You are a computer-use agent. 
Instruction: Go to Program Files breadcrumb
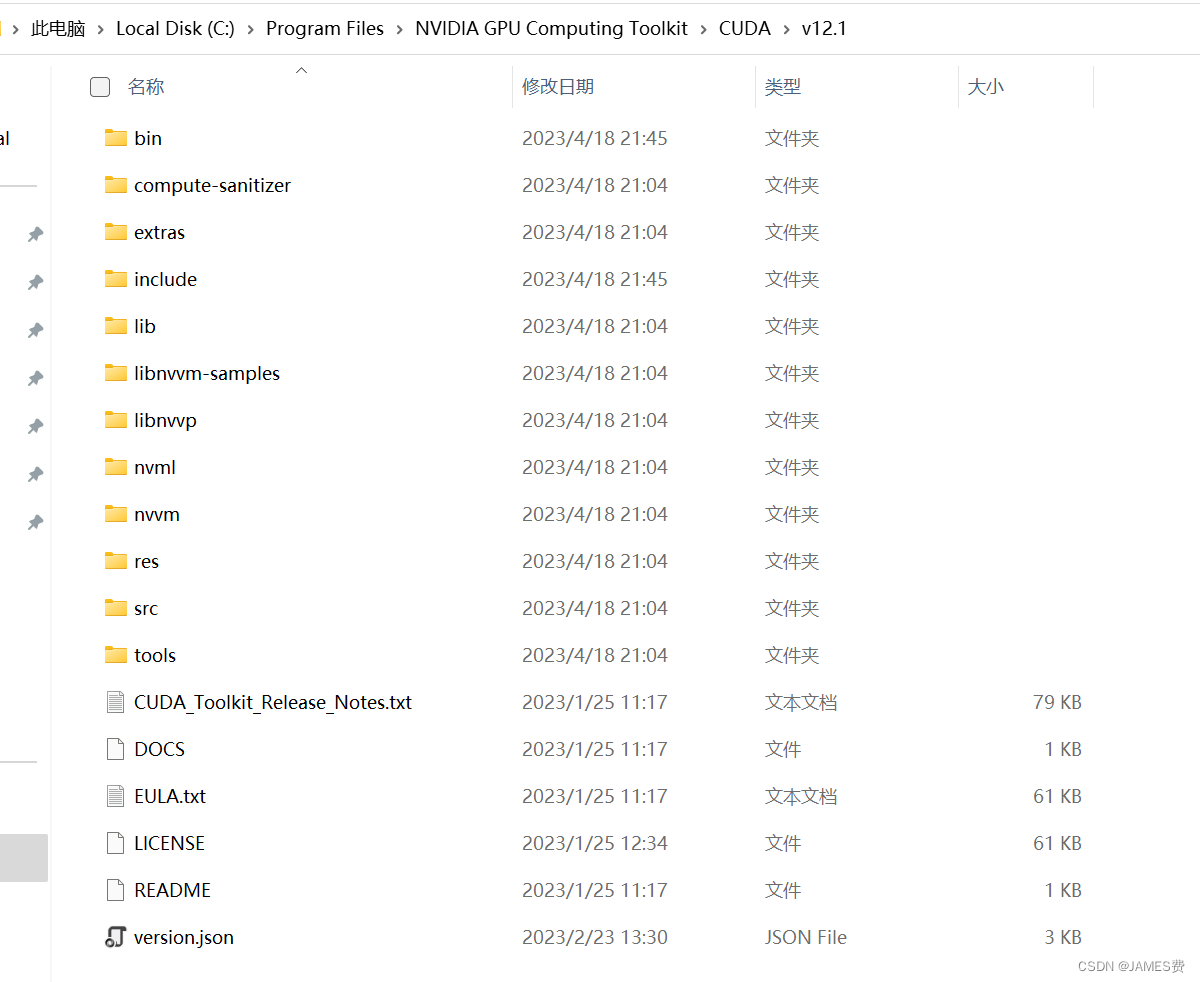325,28
